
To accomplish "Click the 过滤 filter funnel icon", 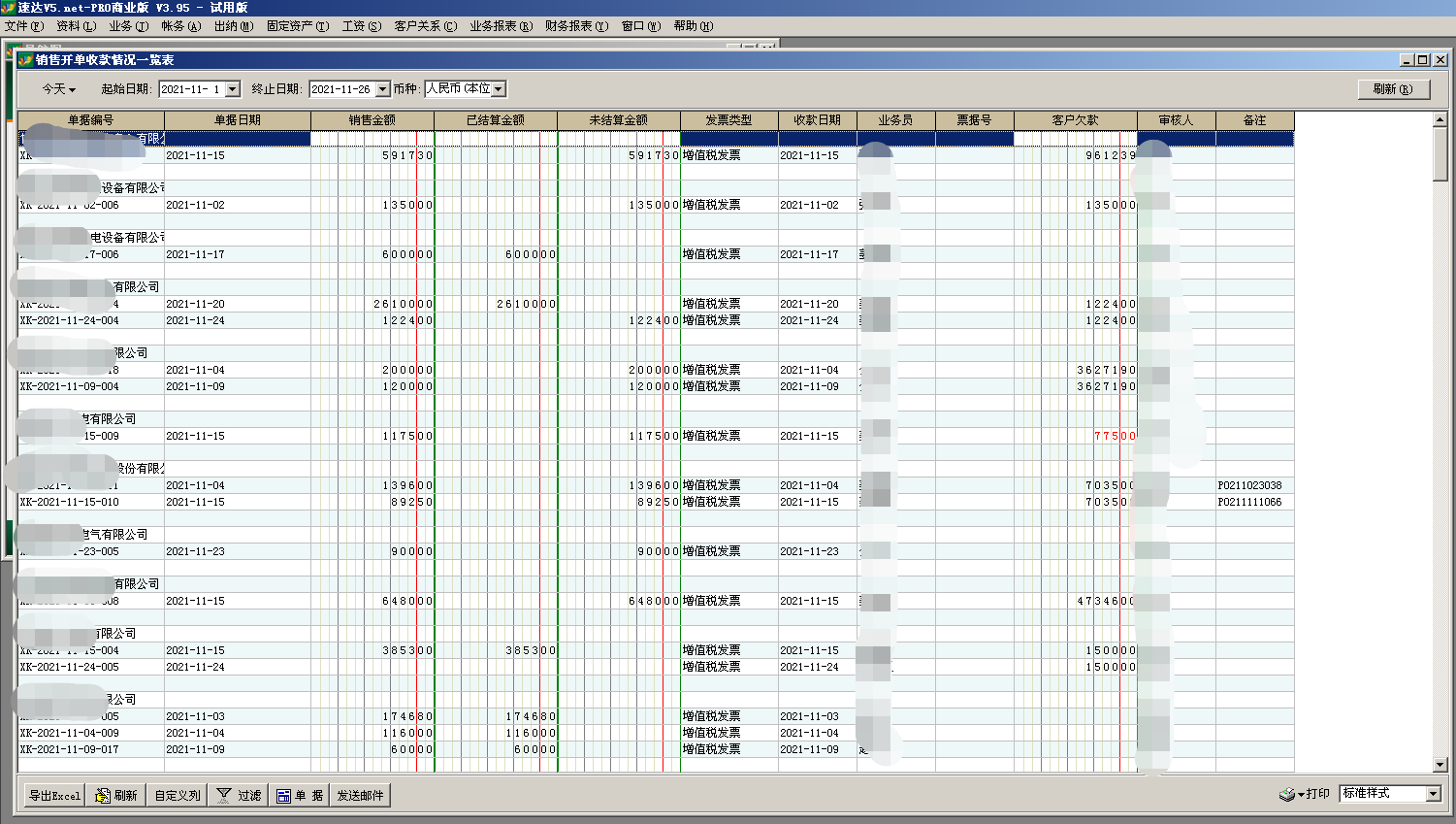I will [x=224, y=795].
